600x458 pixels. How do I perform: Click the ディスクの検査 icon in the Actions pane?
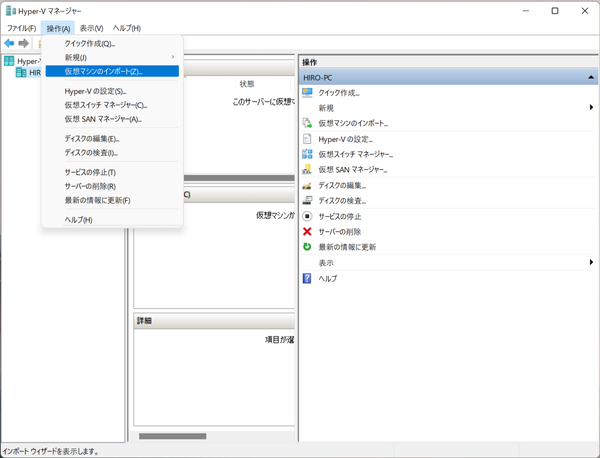click(x=307, y=200)
